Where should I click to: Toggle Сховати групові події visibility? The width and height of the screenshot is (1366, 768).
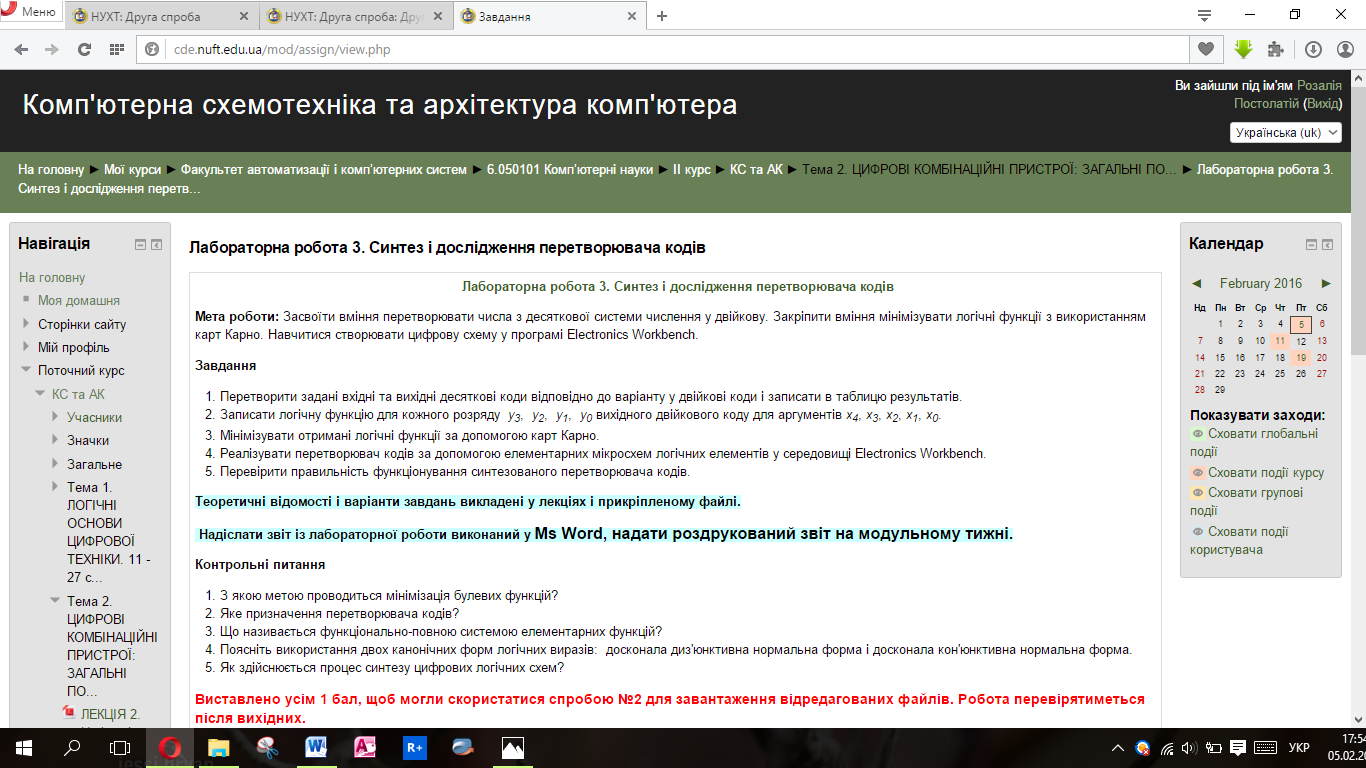[1197, 492]
